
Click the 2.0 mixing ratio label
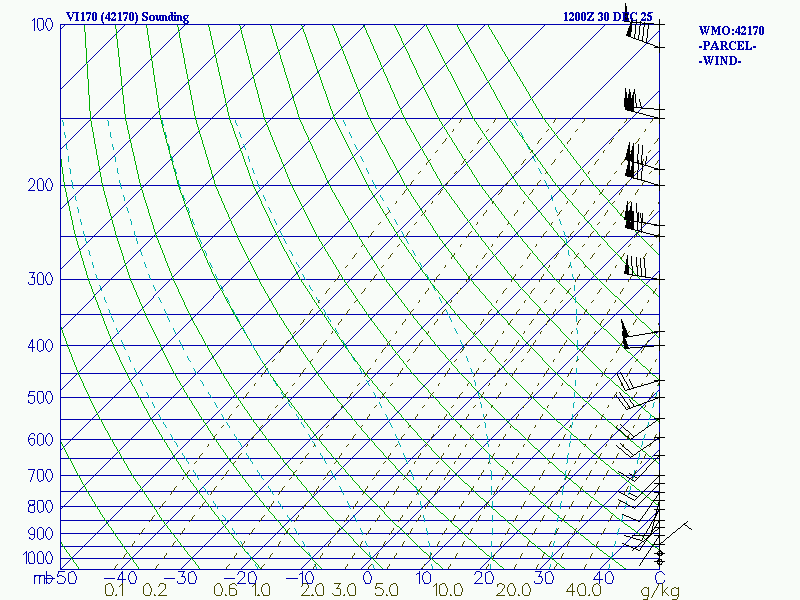[x=312, y=591]
